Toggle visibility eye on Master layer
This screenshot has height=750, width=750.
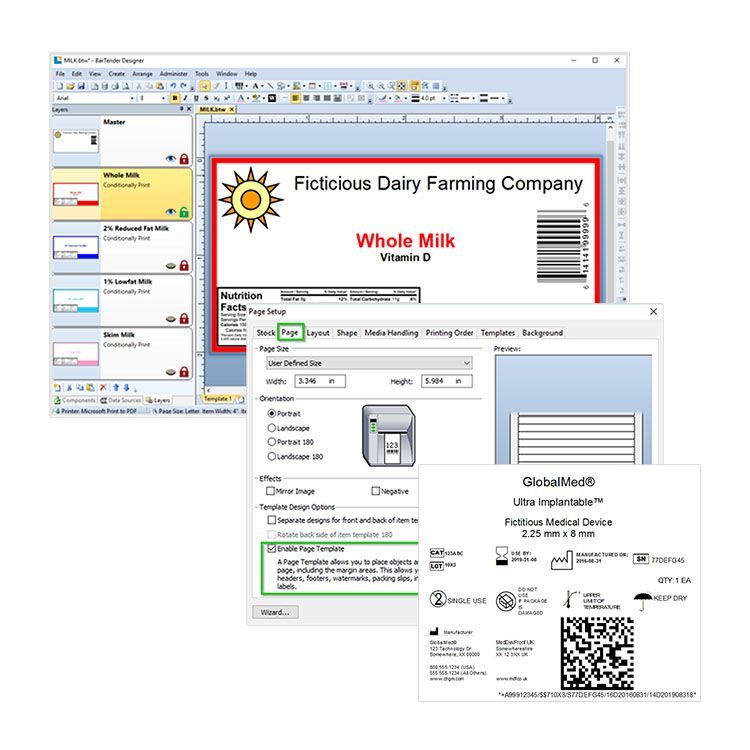[171, 158]
